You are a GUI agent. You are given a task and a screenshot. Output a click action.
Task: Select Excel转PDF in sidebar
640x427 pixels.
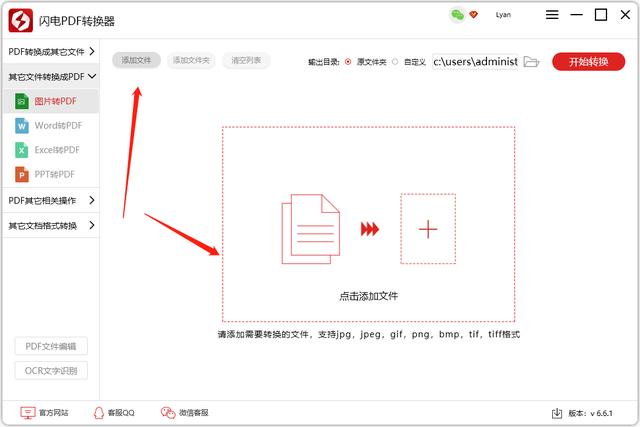tap(58, 150)
